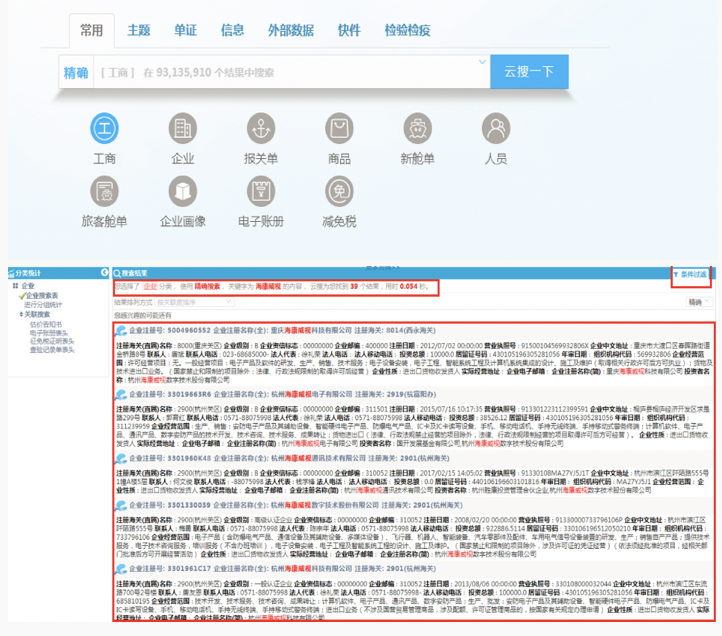Open the 结果排列方式 sort dropdown
This screenshot has height=636, width=722.
194,302
